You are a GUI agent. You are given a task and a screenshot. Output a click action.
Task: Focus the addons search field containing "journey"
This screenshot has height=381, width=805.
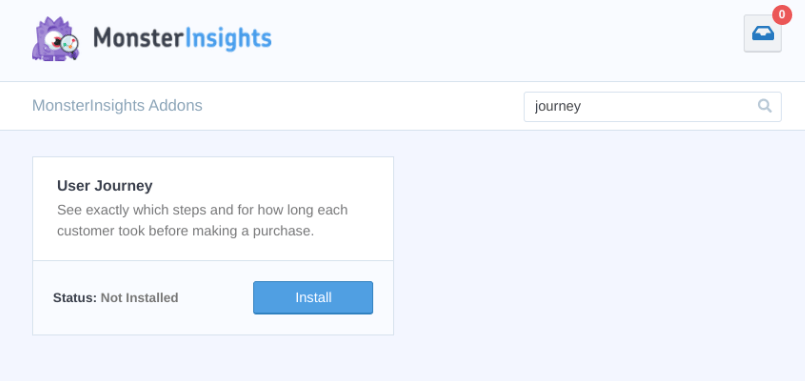653,107
